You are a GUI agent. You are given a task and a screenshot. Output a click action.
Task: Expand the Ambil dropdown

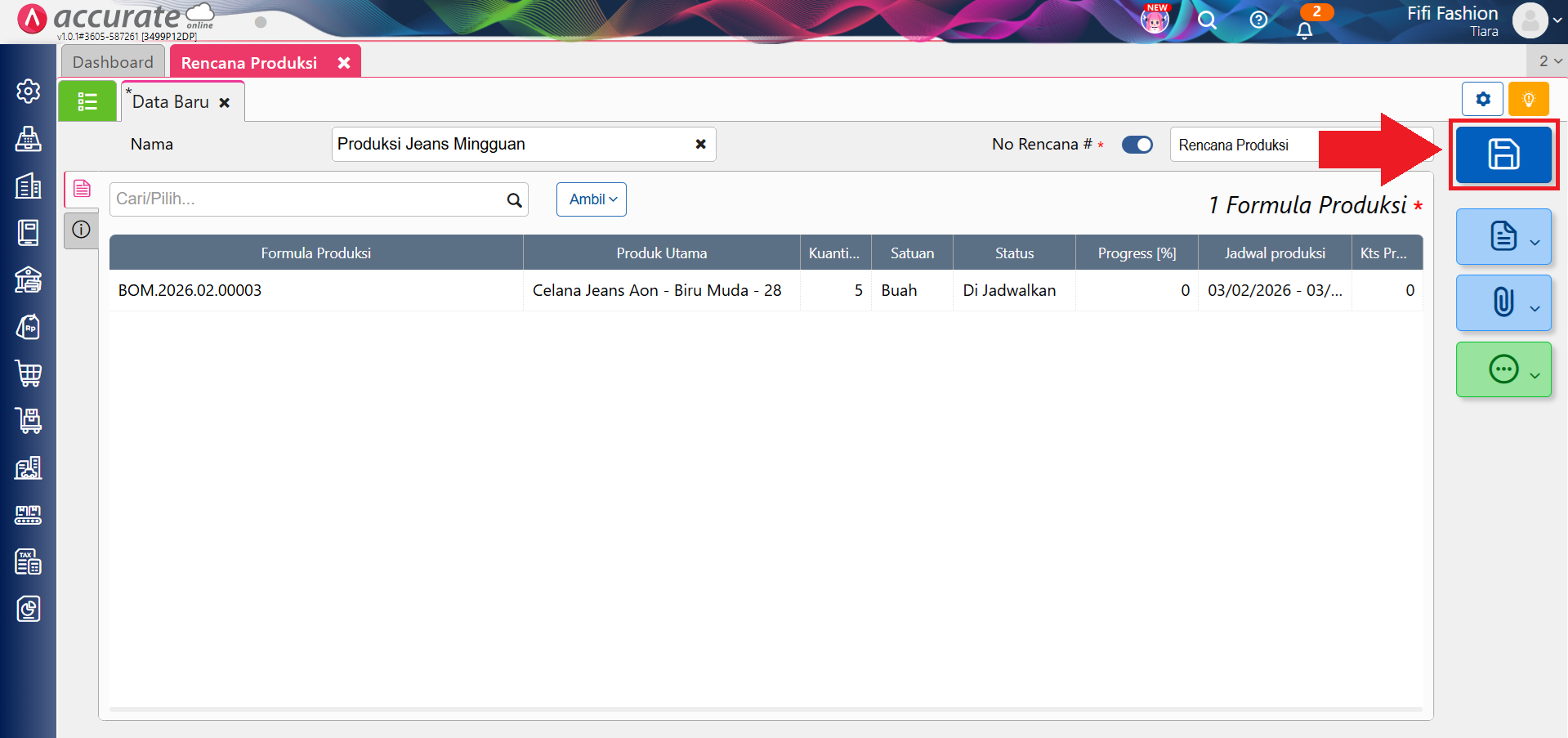[x=592, y=199]
